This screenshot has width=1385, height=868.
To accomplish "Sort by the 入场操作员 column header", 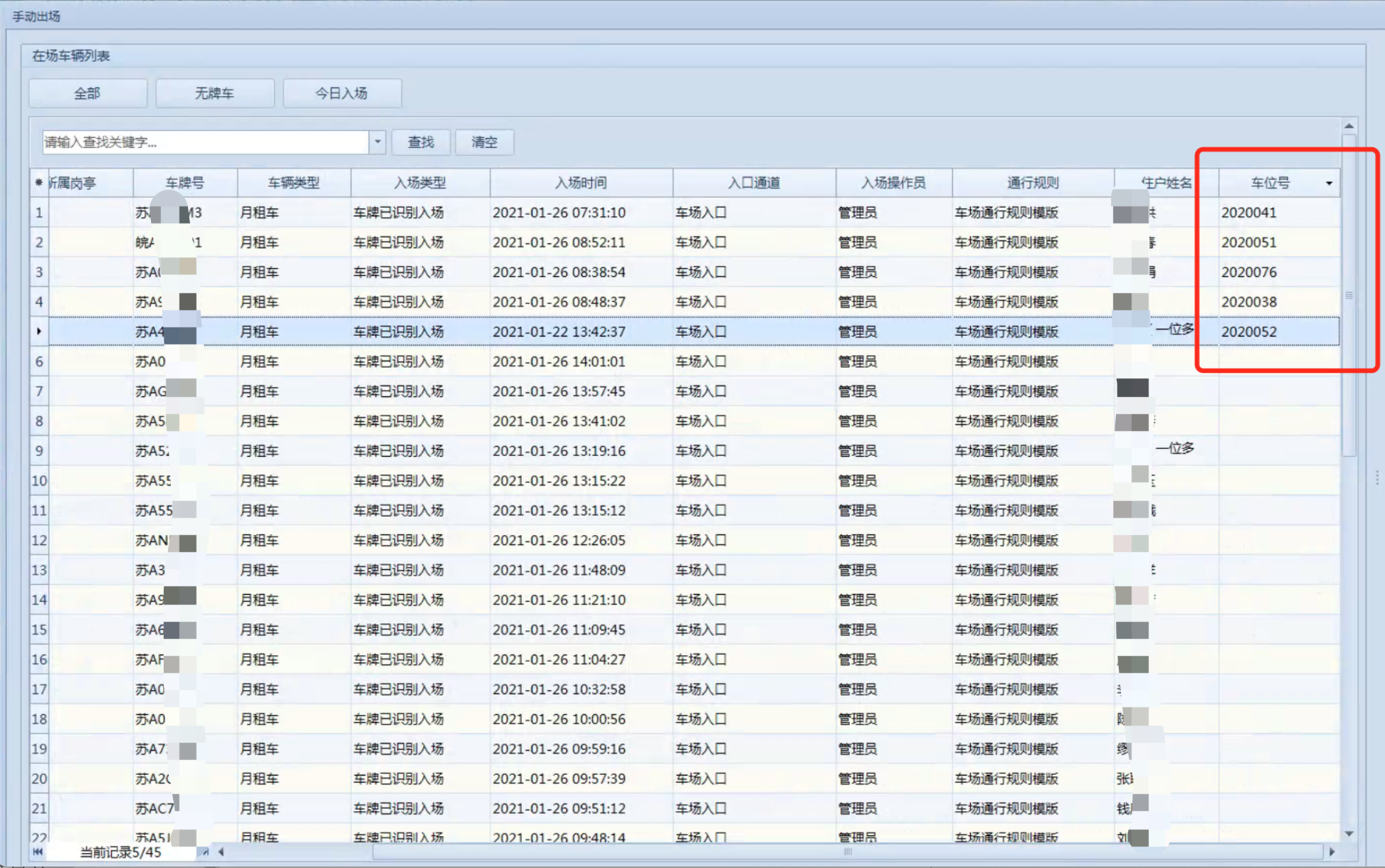I will (893, 183).
